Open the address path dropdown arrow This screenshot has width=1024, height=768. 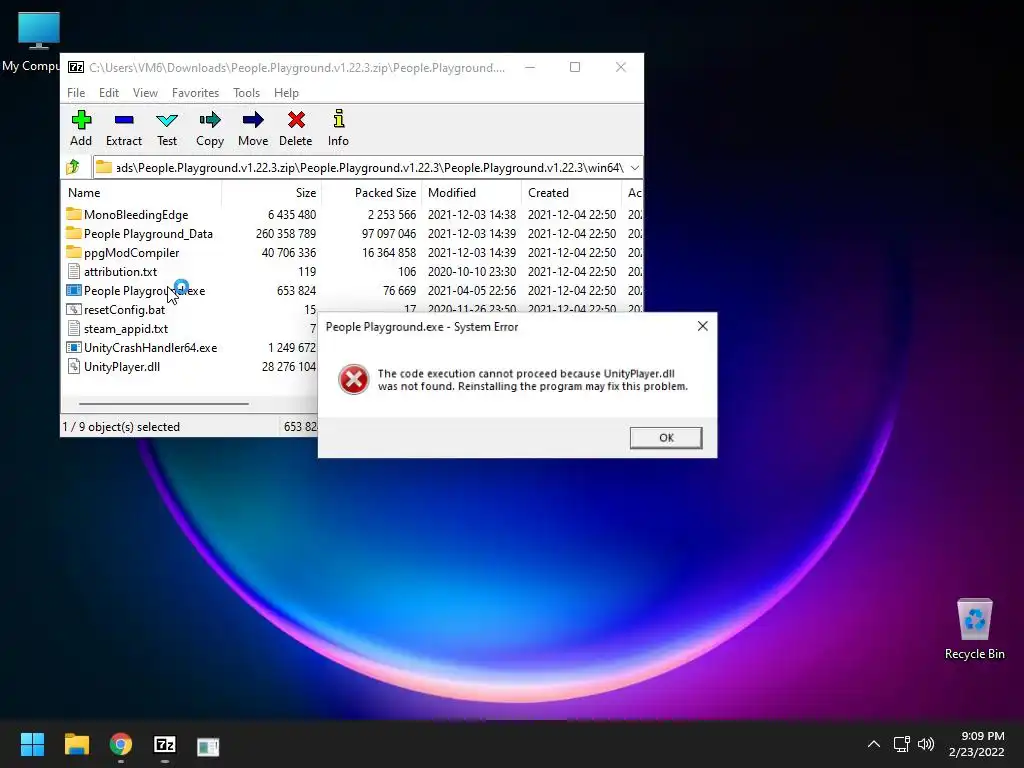634,168
